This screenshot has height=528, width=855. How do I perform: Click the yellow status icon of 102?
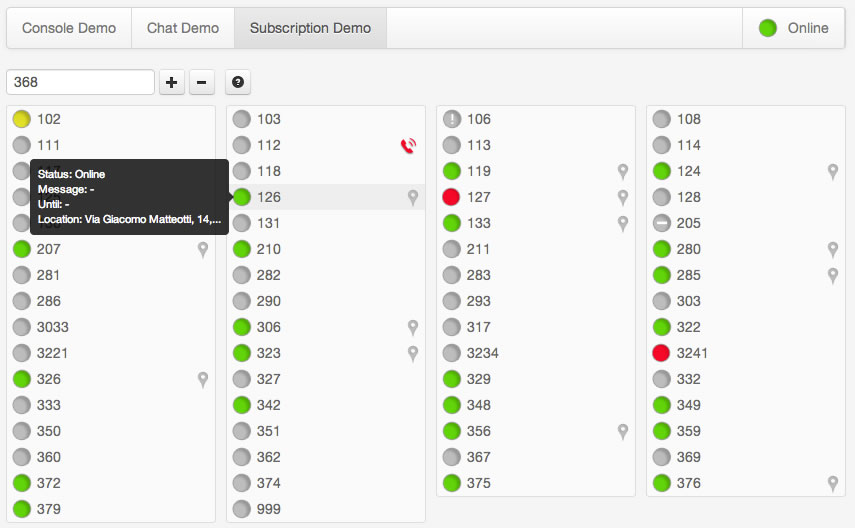click(22, 120)
